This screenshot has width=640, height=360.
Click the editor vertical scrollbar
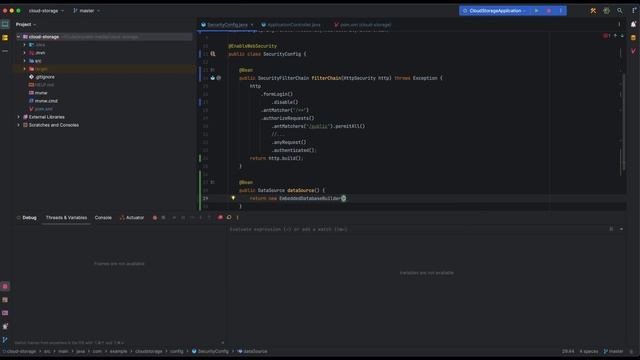(624, 122)
